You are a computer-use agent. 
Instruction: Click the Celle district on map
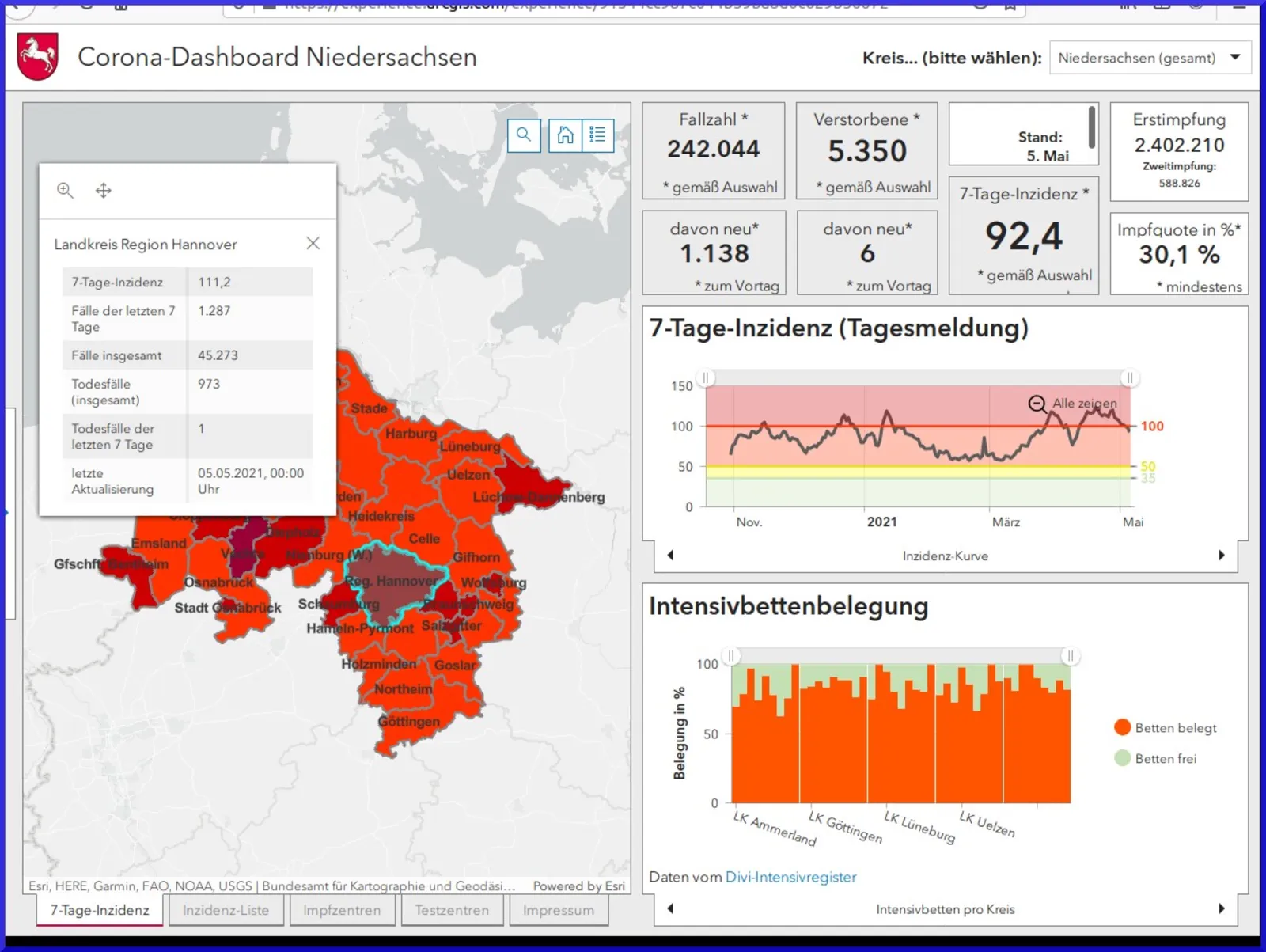(424, 539)
